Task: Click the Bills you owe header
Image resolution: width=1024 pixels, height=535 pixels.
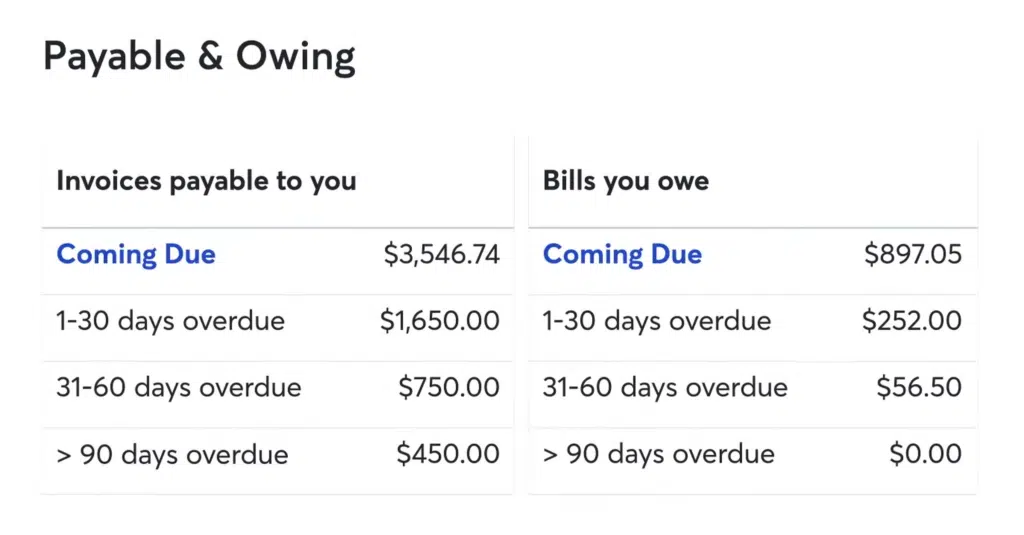Action: [x=626, y=181]
